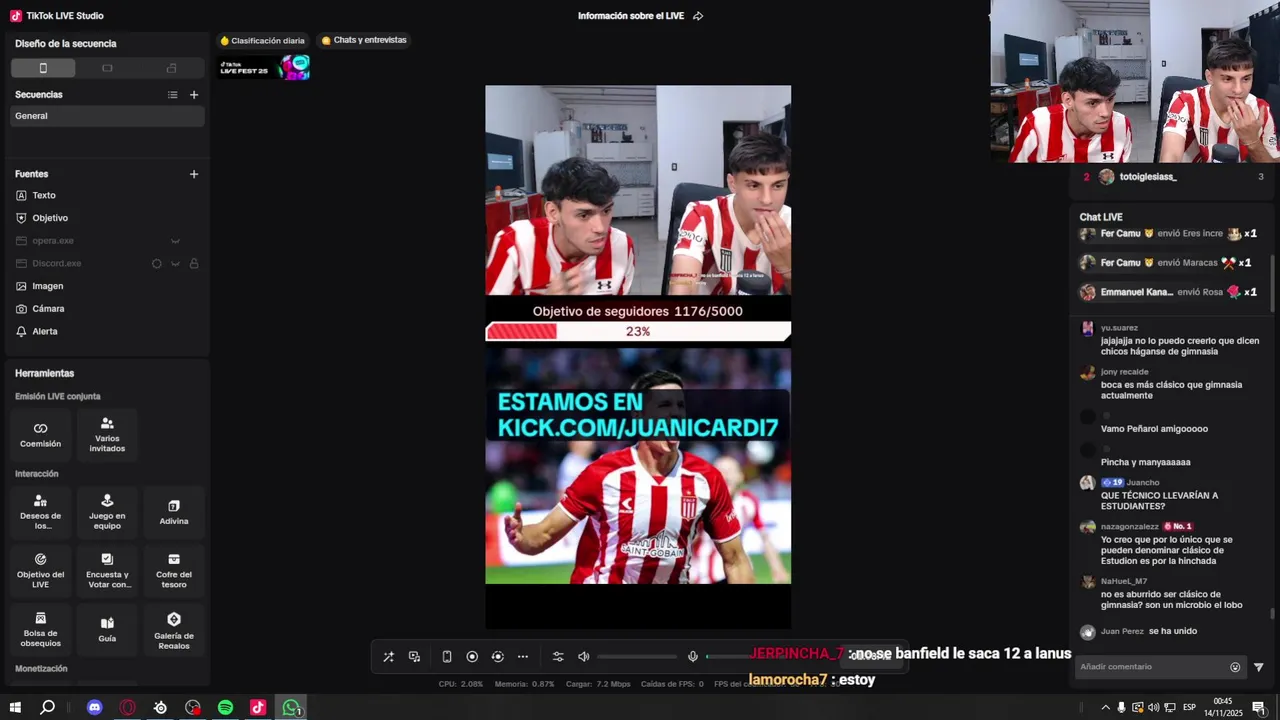1280x720 pixels.
Task: Open Clasificación diaria tab
Action: (x=262, y=41)
